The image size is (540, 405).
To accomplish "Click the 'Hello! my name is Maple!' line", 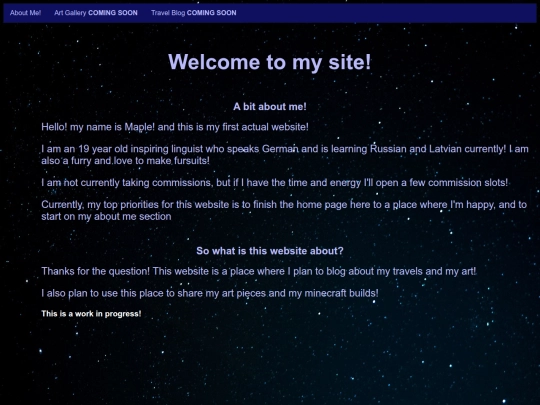I will tap(175, 127).
